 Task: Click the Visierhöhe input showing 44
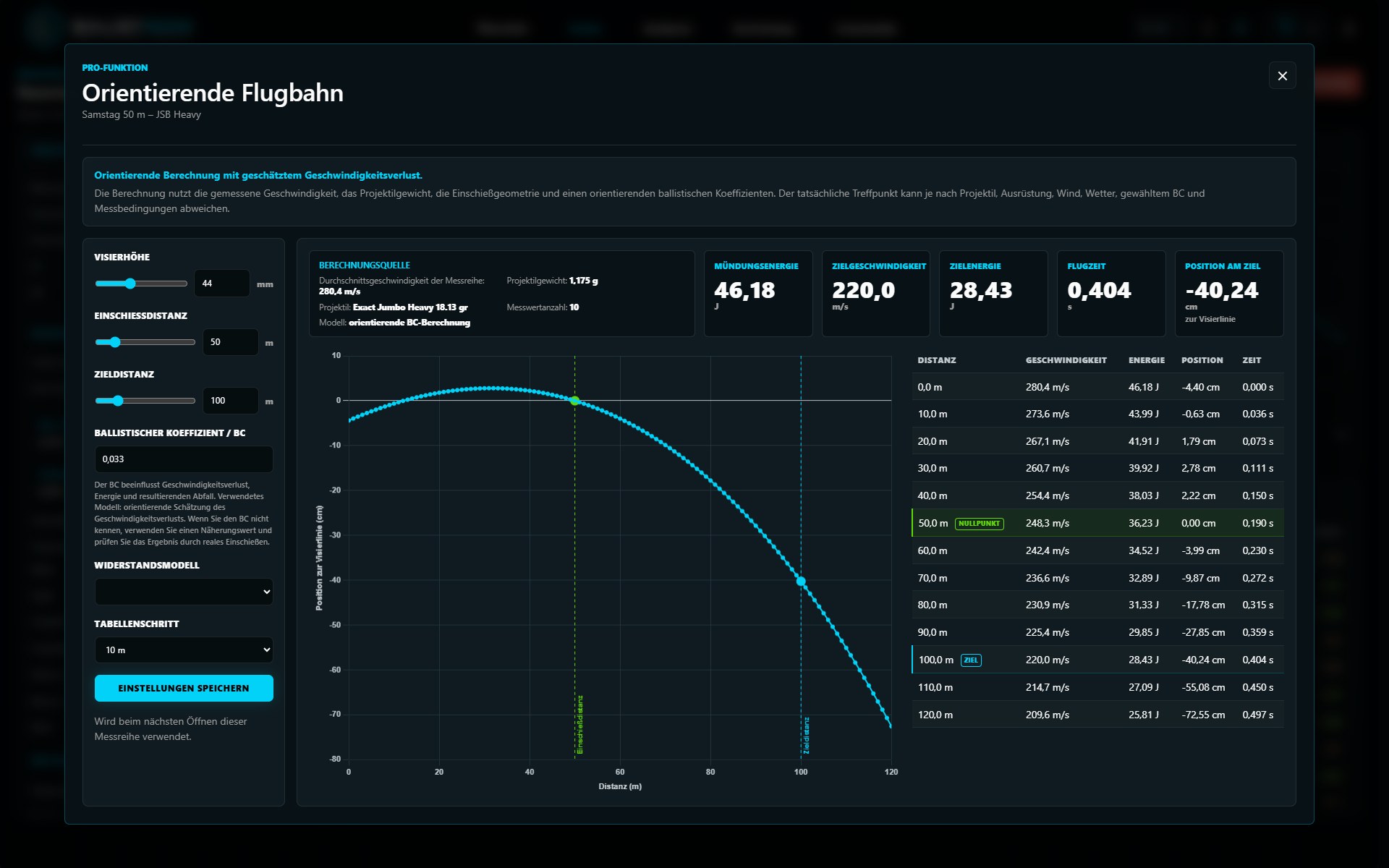click(x=221, y=284)
